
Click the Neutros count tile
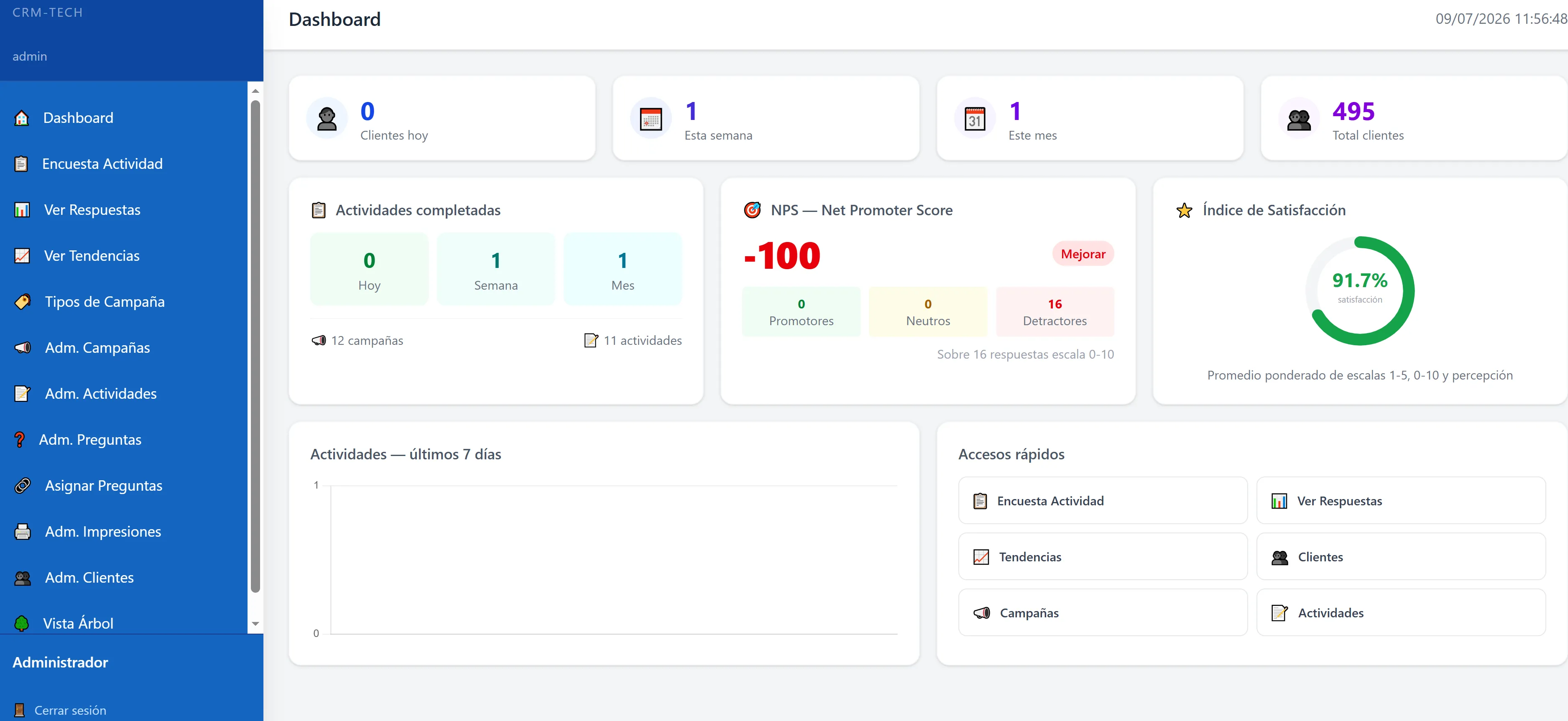click(x=928, y=311)
